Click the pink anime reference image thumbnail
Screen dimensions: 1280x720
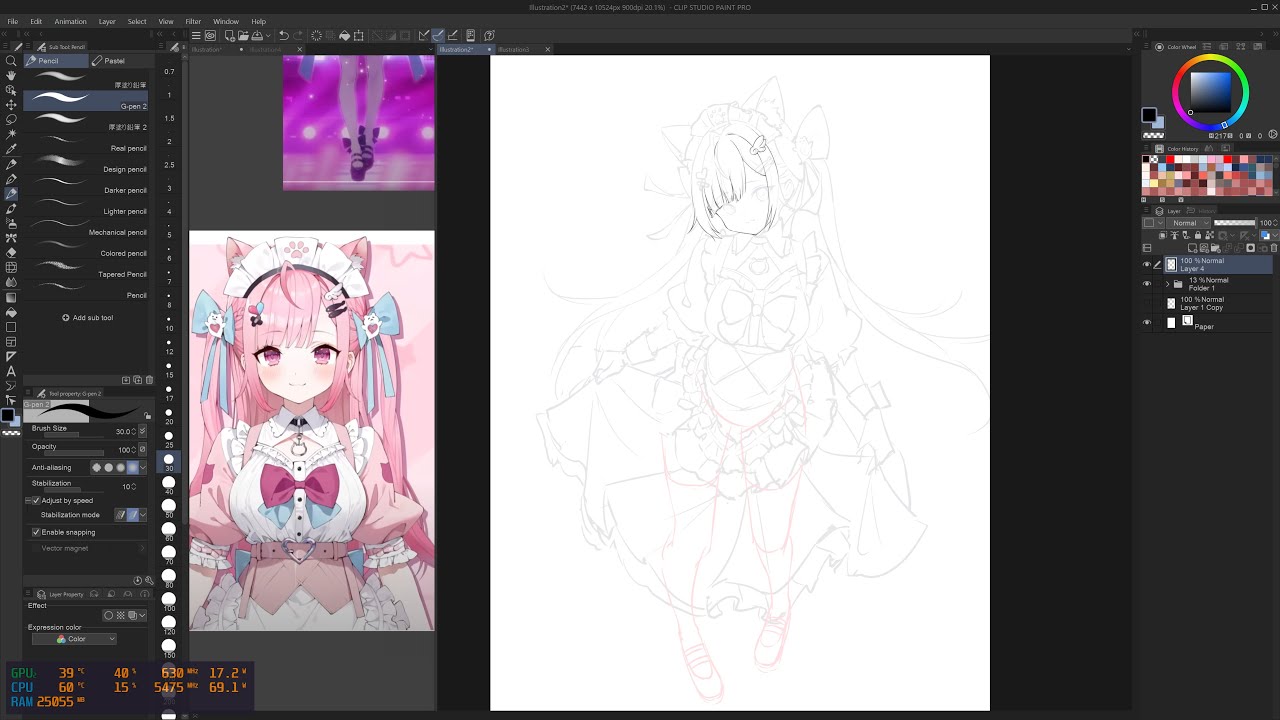click(312, 431)
